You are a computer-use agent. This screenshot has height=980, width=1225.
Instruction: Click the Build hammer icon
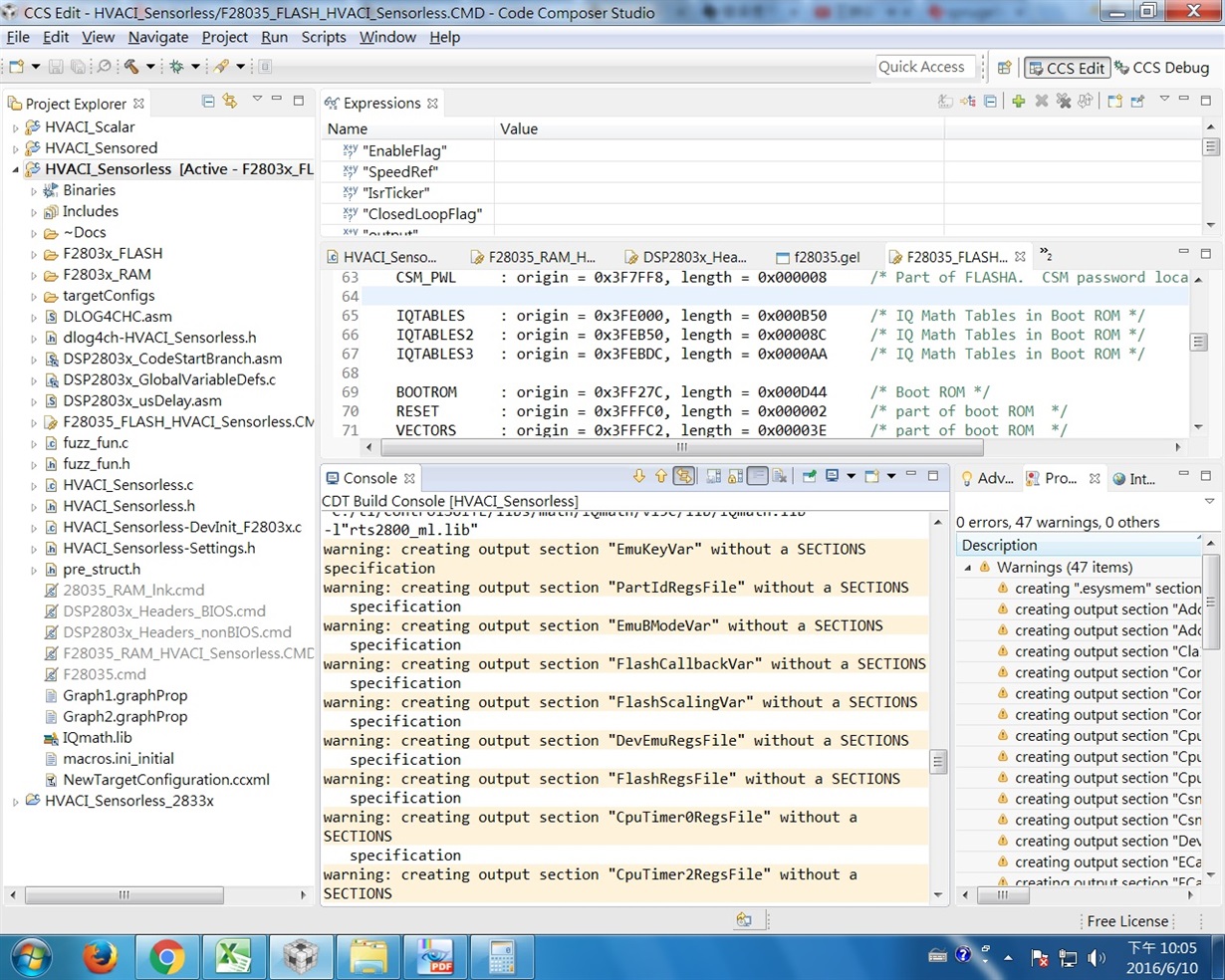point(131,67)
